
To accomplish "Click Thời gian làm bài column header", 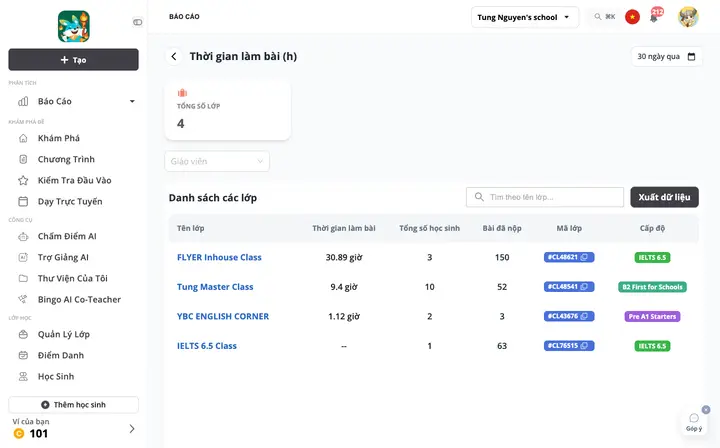I will 344,228.
